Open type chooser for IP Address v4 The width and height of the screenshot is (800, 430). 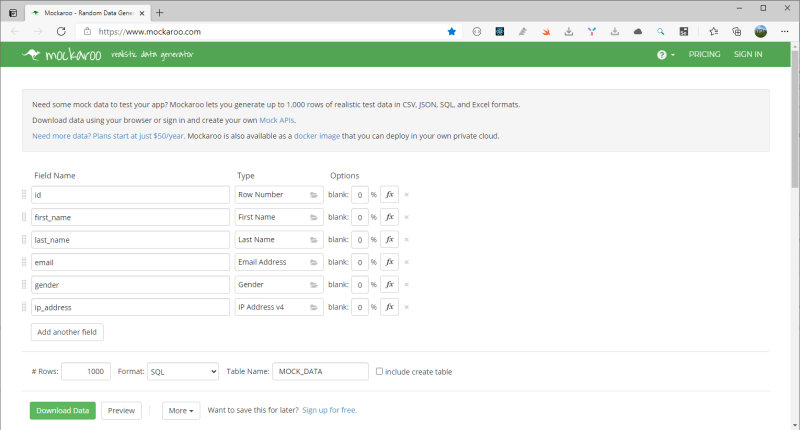pos(279,307)
